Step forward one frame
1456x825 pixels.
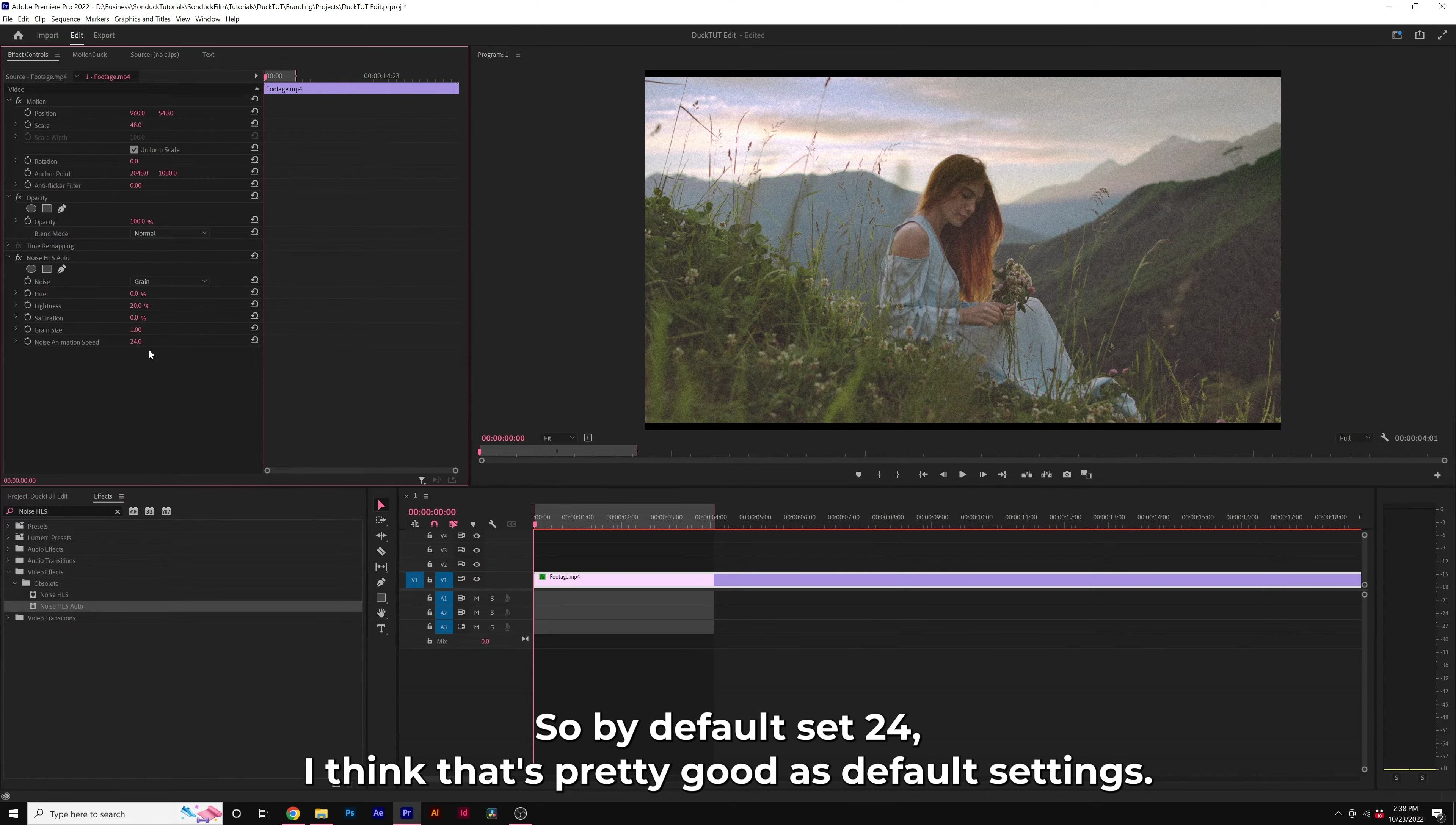click(x=983, y=474)
